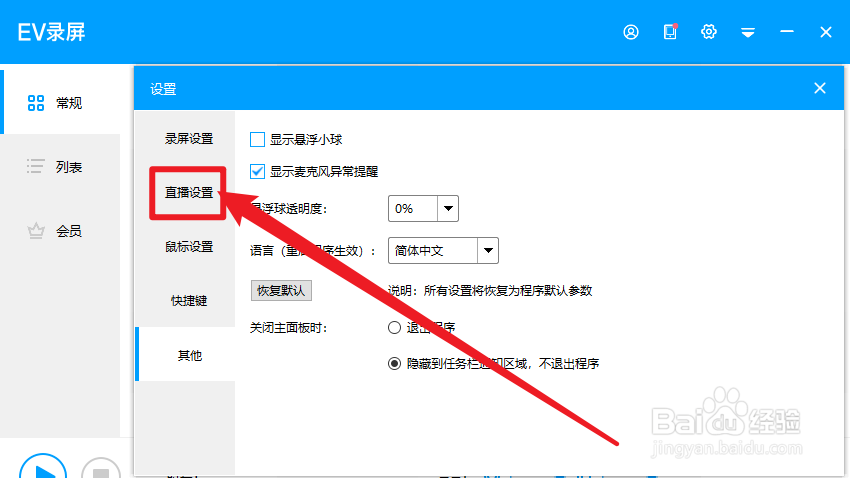Screen dimensions: 850x478
Task: Open the phone notification icon
Action: coord(671,32)
